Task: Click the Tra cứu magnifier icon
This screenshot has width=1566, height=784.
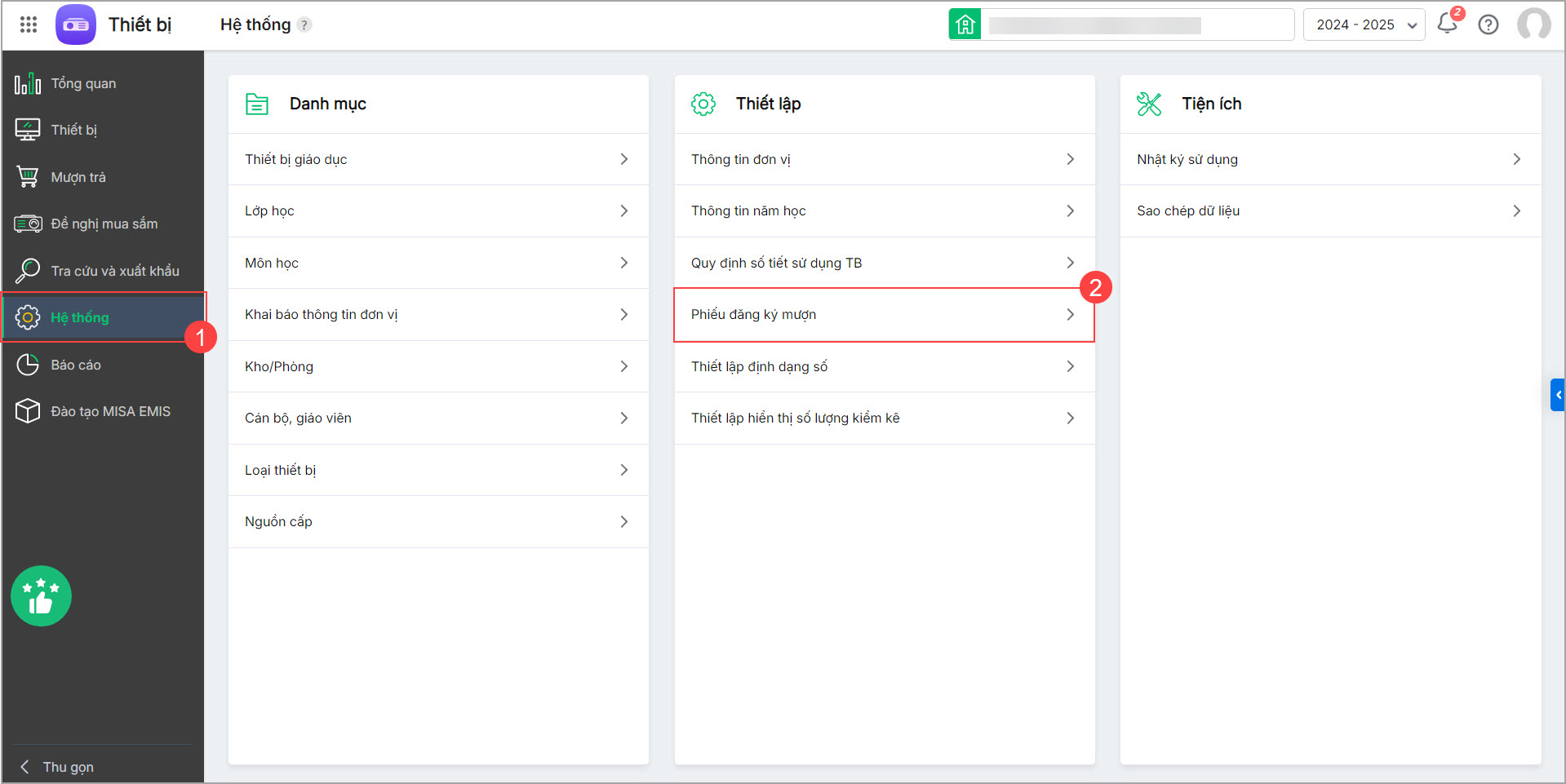Action: (x=28, y=270)
